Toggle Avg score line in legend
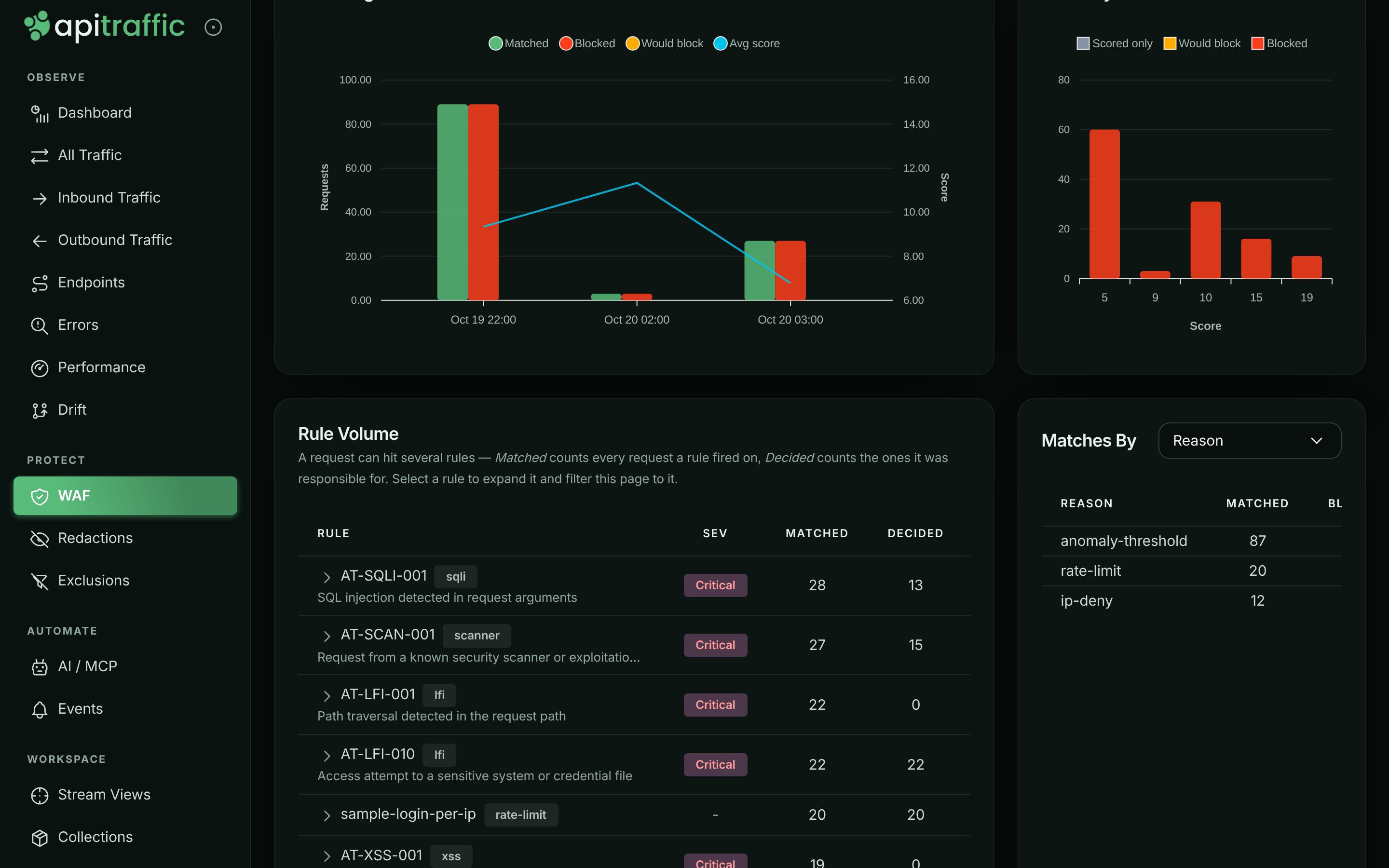 pos(746,43)
